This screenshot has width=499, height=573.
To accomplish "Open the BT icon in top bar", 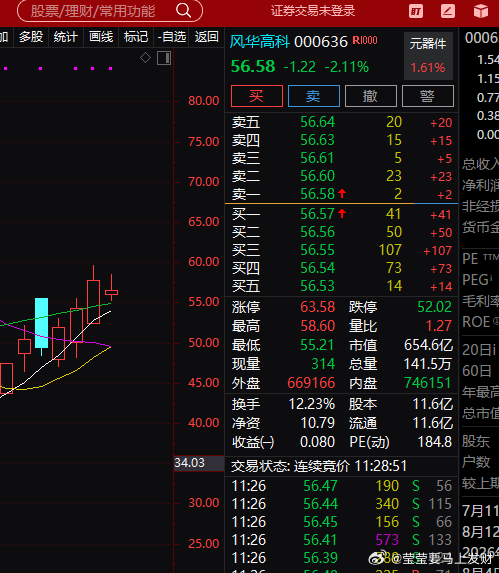I will pyautogui.click(x=416, y=11).
